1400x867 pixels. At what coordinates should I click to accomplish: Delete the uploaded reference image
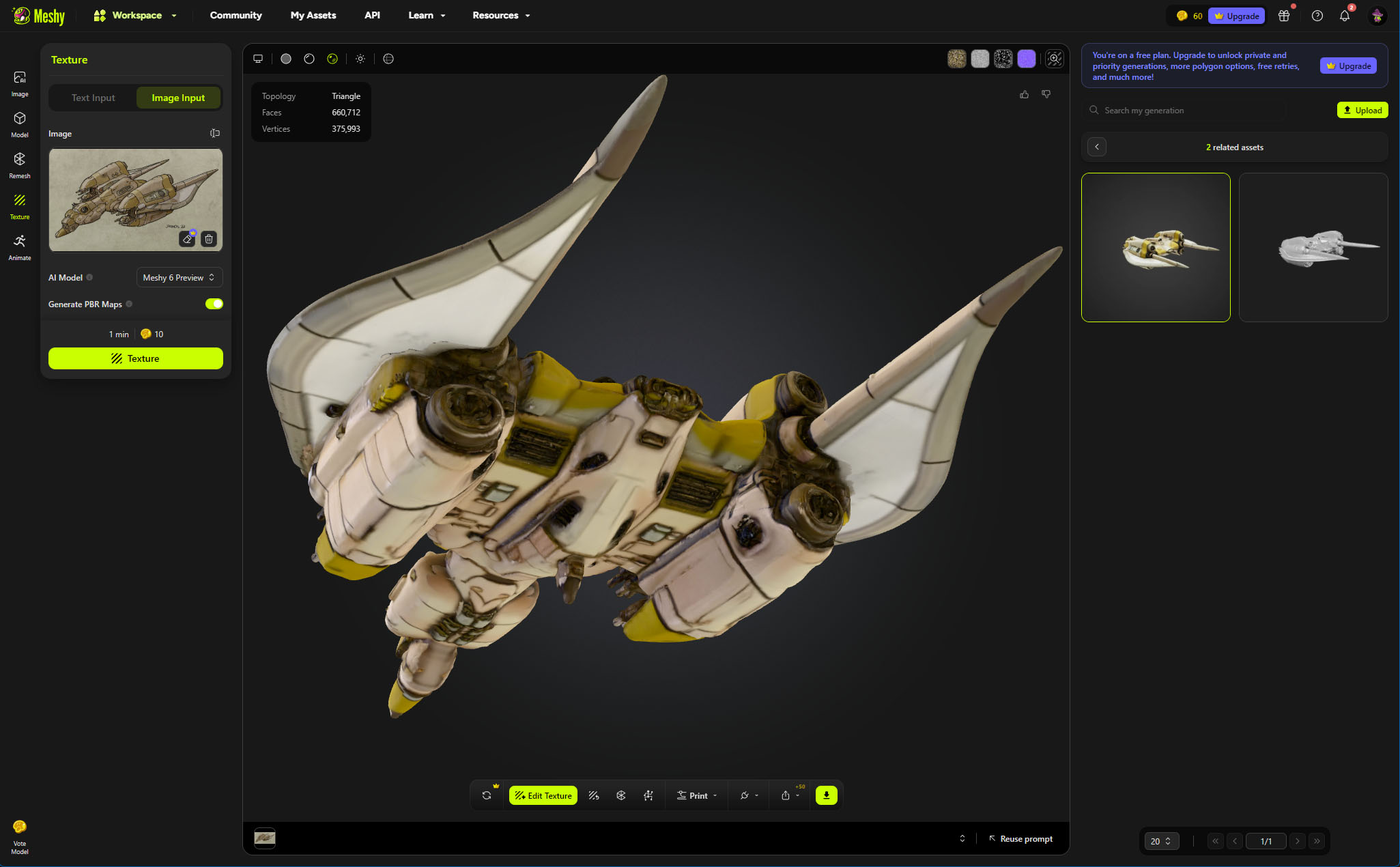[x=209, y=239]
